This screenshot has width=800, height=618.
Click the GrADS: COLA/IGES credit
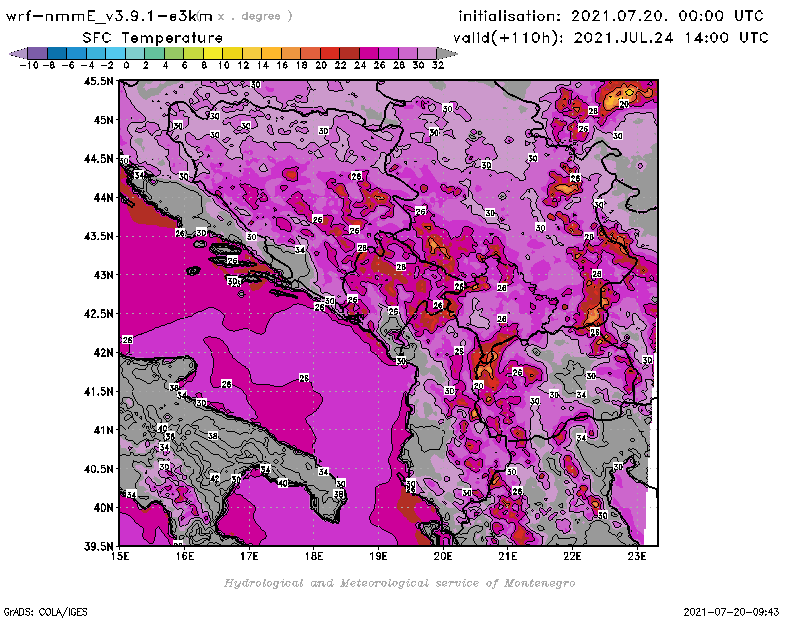pos(36,610)
